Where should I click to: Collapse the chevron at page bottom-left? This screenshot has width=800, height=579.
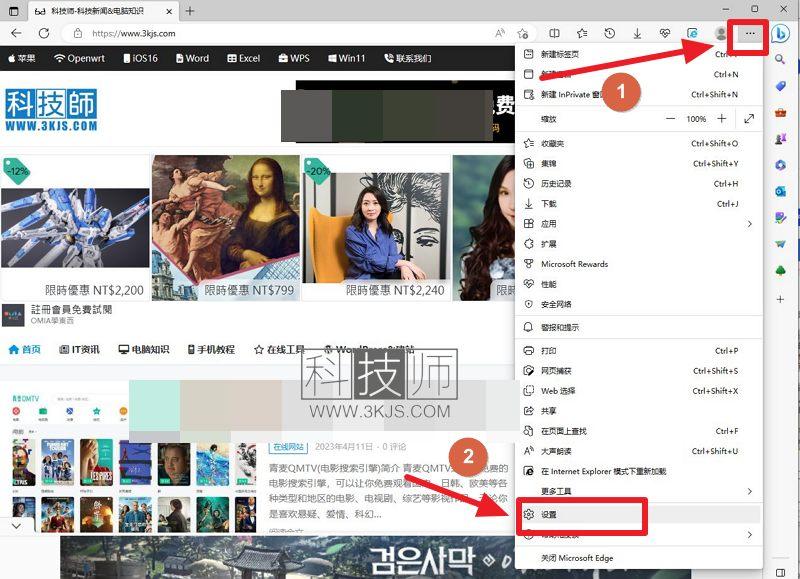tap(16, 525)
